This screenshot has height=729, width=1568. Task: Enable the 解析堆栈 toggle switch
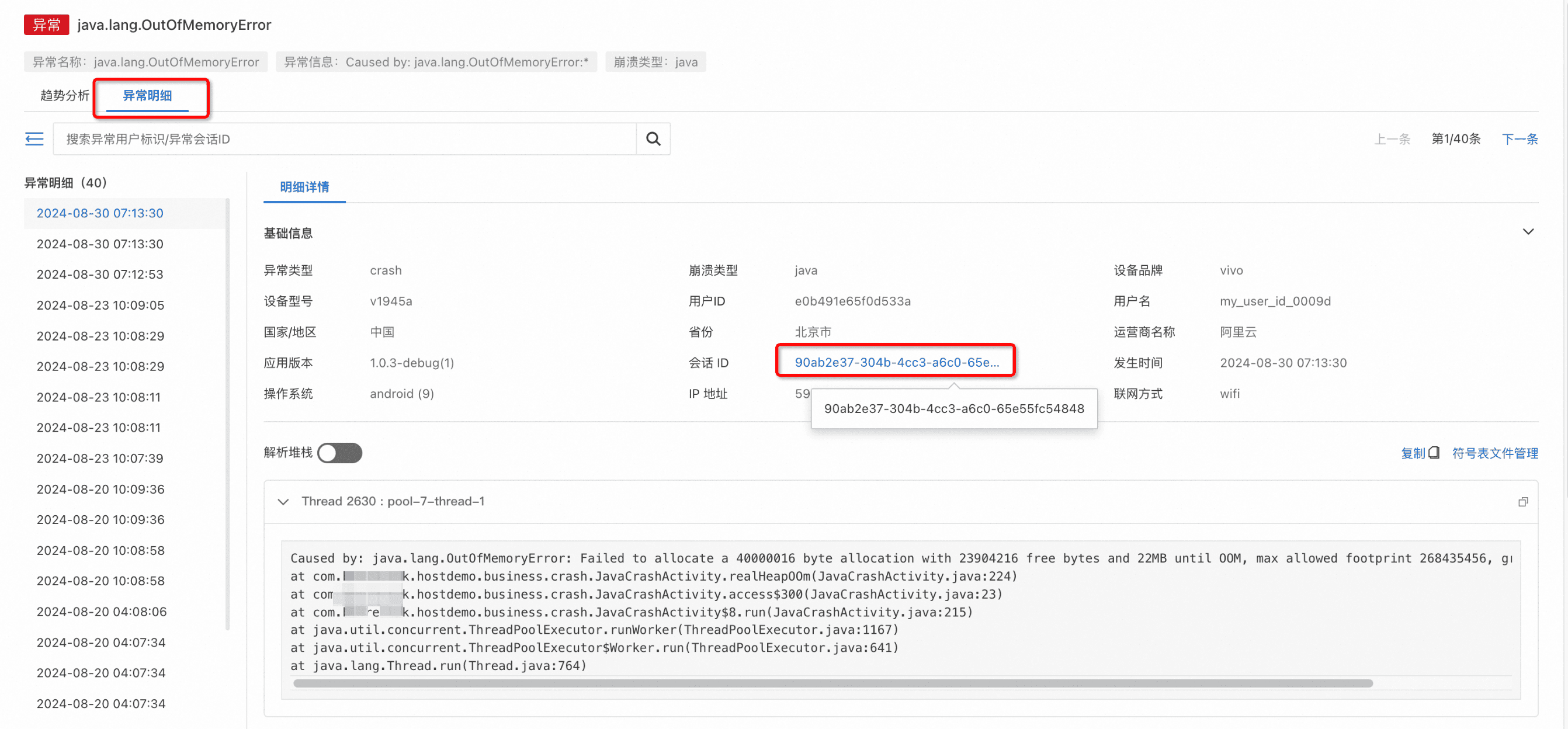(x=339, y=453)
